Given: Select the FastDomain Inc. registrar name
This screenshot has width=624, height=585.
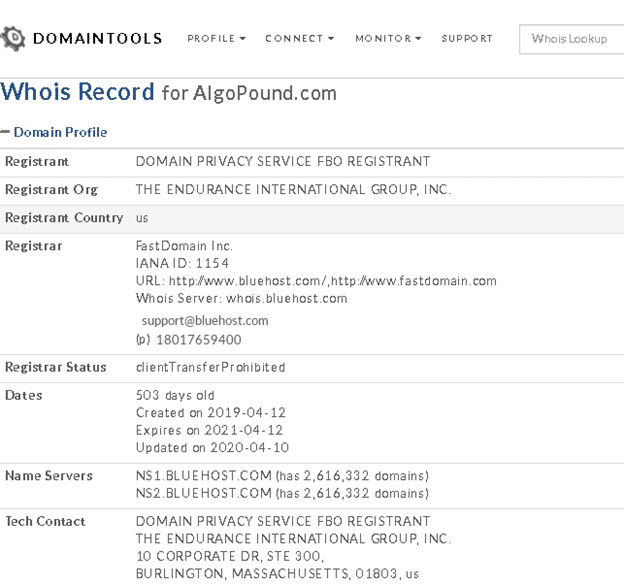Looking at the screenshot, I should (x=184, y=246).
